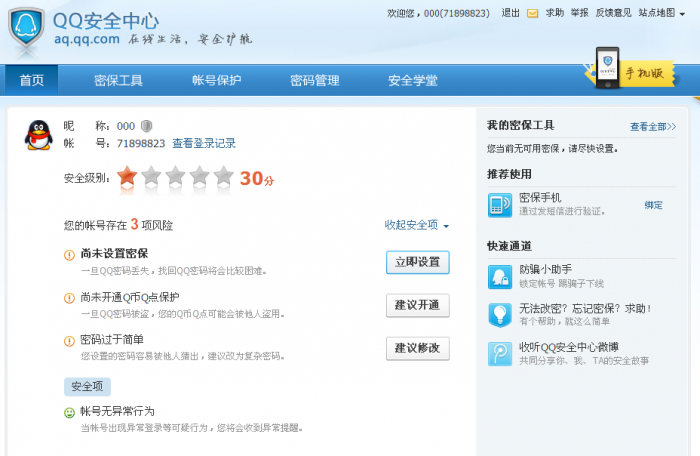The width and height of the screenshot is (700, 456).
Task: Switch to the 密保工具 tab
Action: [118, 80]
